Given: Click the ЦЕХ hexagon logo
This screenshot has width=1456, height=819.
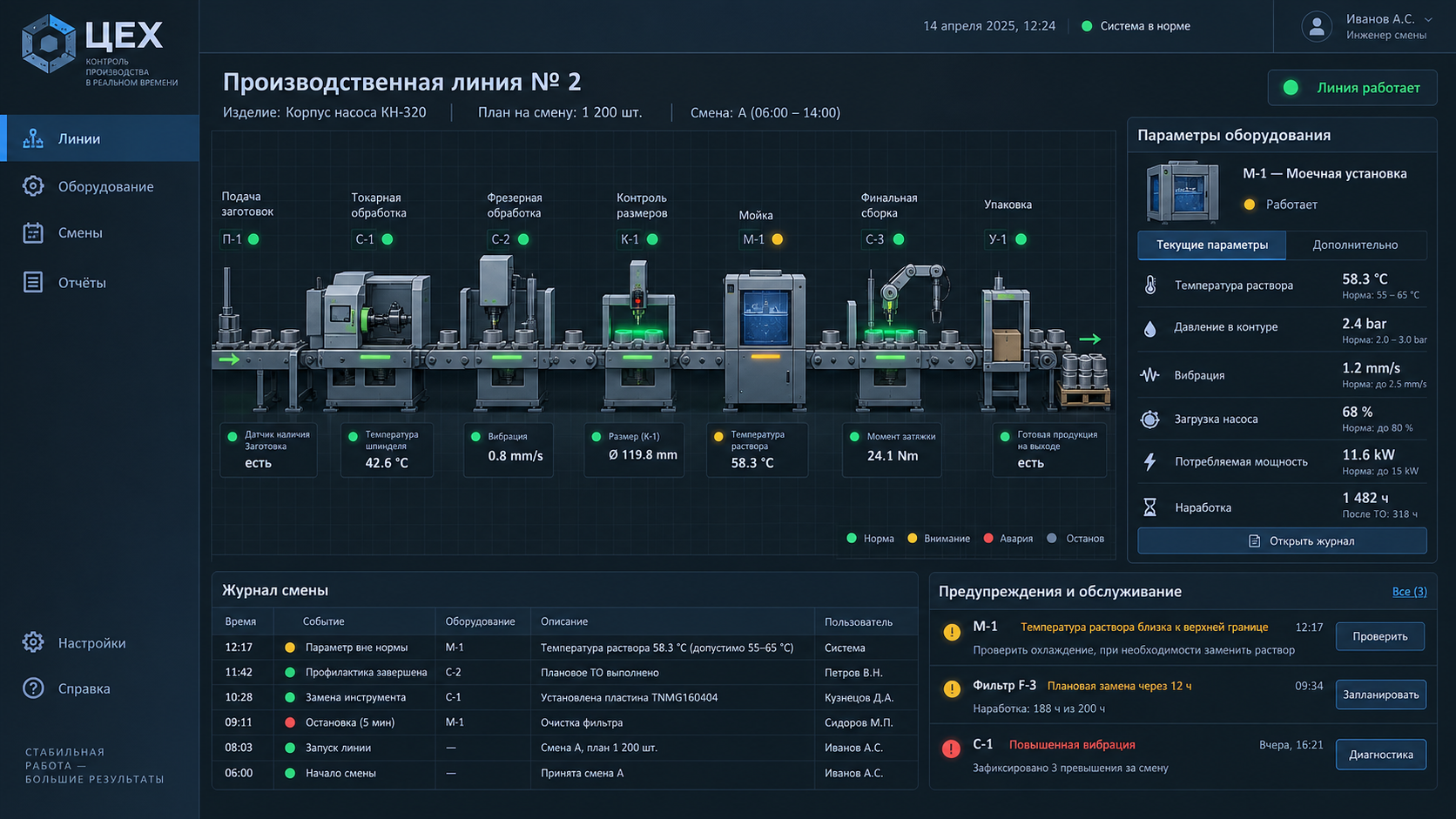Looking at the screenshot, I should (49, 43).
